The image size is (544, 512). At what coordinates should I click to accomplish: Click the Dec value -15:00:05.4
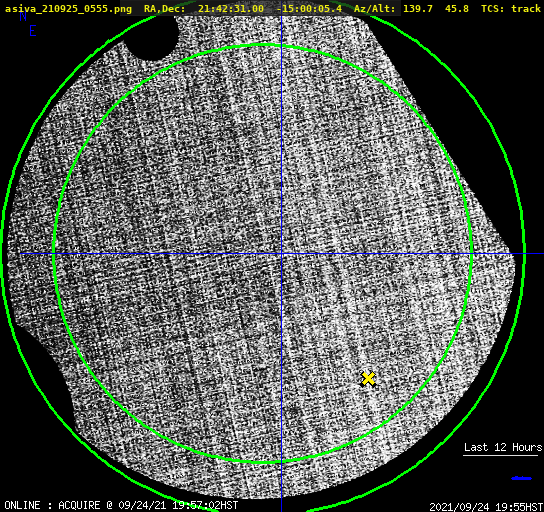309,8
